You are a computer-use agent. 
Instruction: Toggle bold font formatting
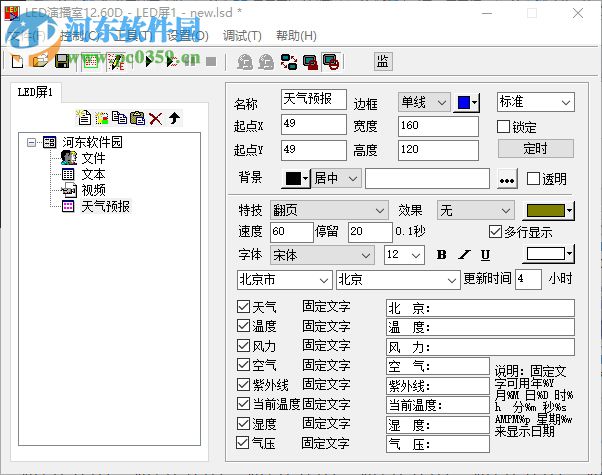coord(441,255)
